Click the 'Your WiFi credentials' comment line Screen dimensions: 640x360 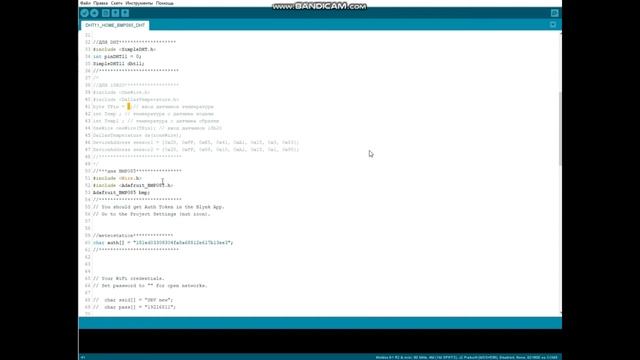(129, 278)
